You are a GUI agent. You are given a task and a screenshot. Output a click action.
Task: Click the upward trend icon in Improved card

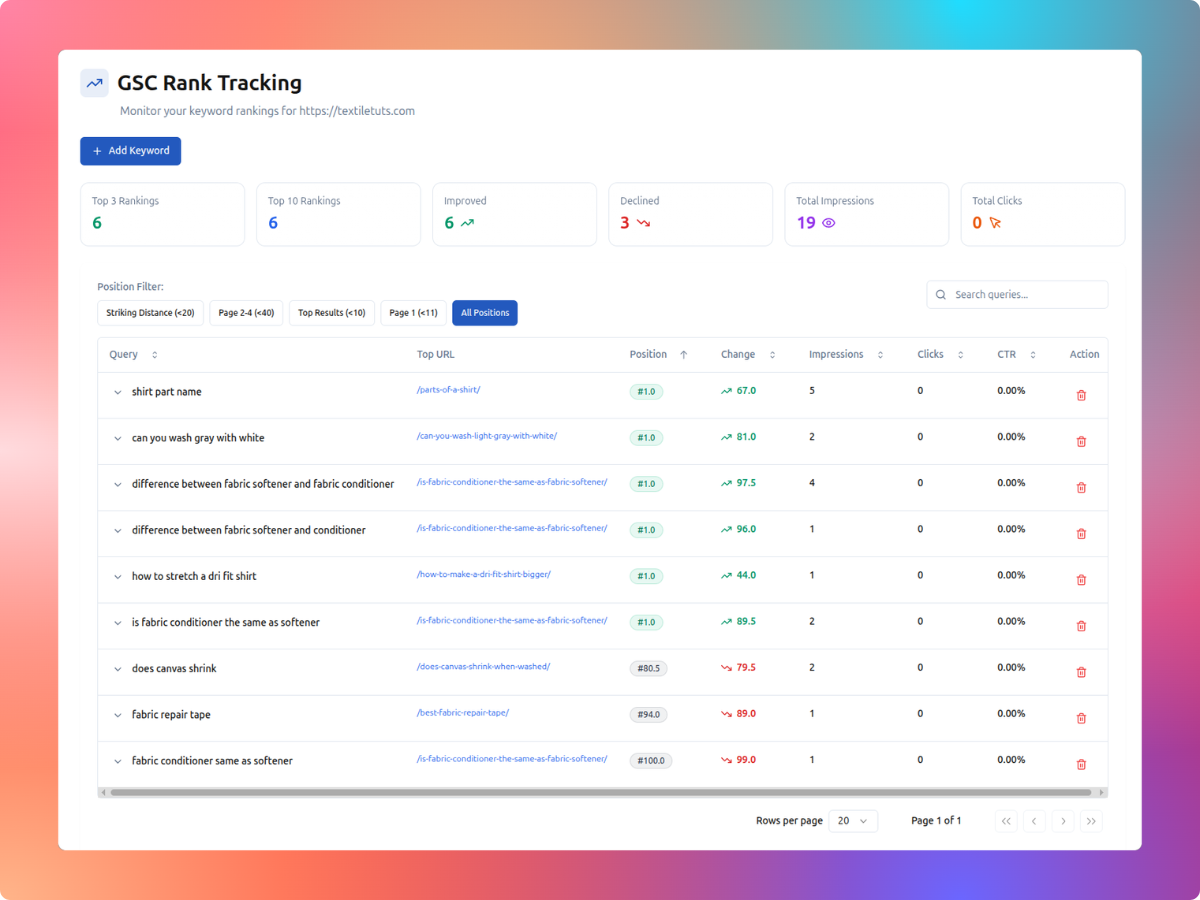pos(467,223)
